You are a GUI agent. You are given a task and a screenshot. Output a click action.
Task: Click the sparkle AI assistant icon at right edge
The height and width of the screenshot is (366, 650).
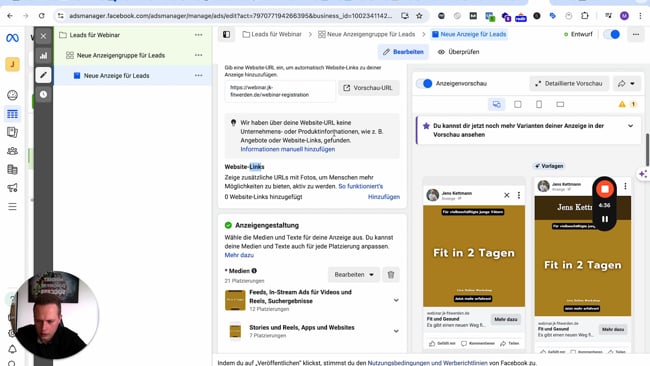(x=643, y=174)
